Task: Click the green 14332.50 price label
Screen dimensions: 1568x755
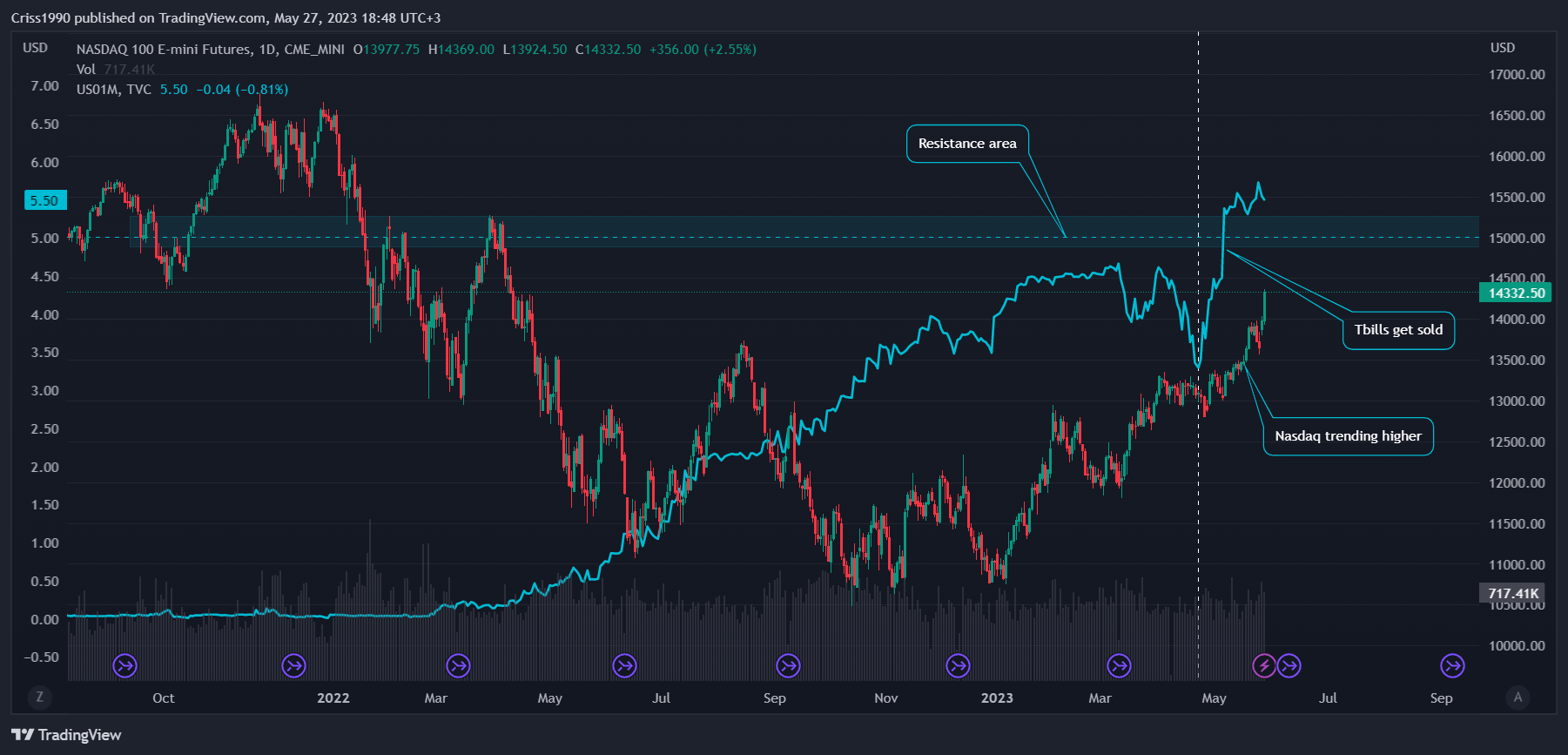Action: tap(1515, 293)
